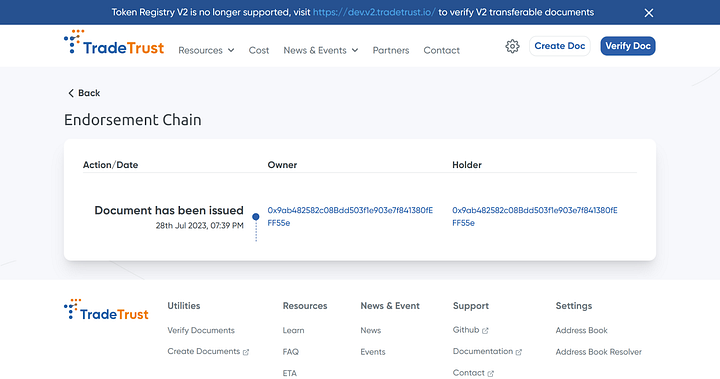Viewport: 720px width, 379px height.
Task: Click the 'Resources' footer heading
Action: 305,306
